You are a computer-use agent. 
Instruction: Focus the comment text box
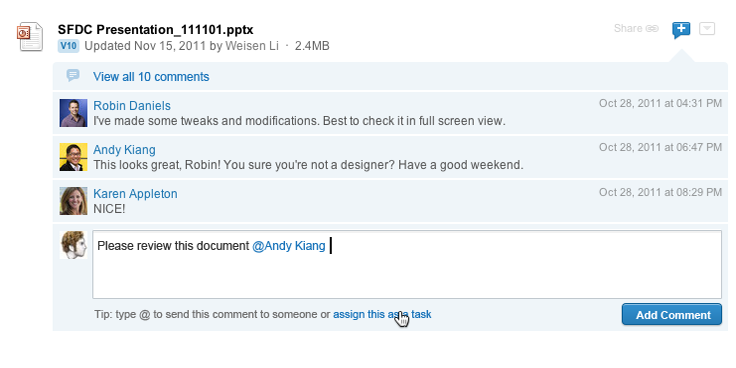(407, 264)
